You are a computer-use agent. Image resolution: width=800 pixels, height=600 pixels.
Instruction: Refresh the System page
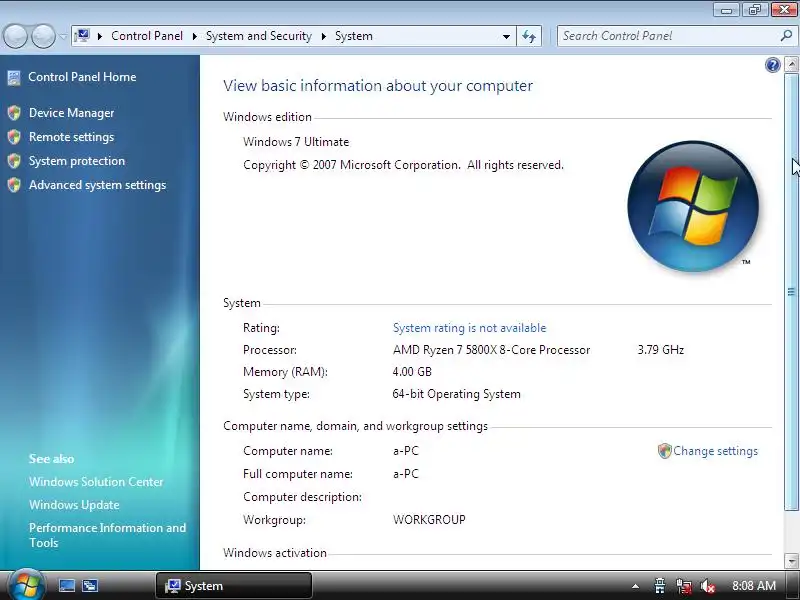click(529, 36)
